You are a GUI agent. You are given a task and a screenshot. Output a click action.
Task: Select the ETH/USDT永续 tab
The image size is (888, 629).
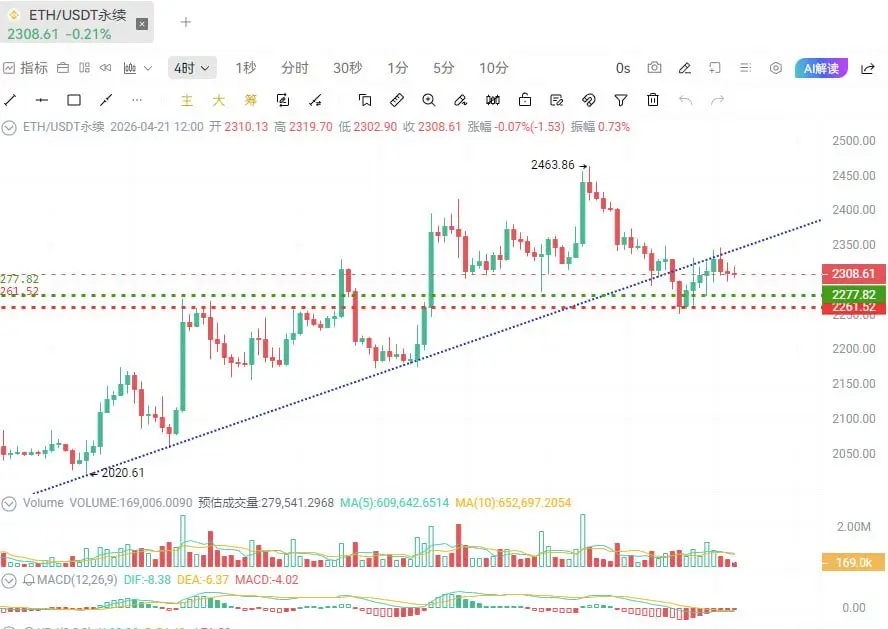coord(76,22)
